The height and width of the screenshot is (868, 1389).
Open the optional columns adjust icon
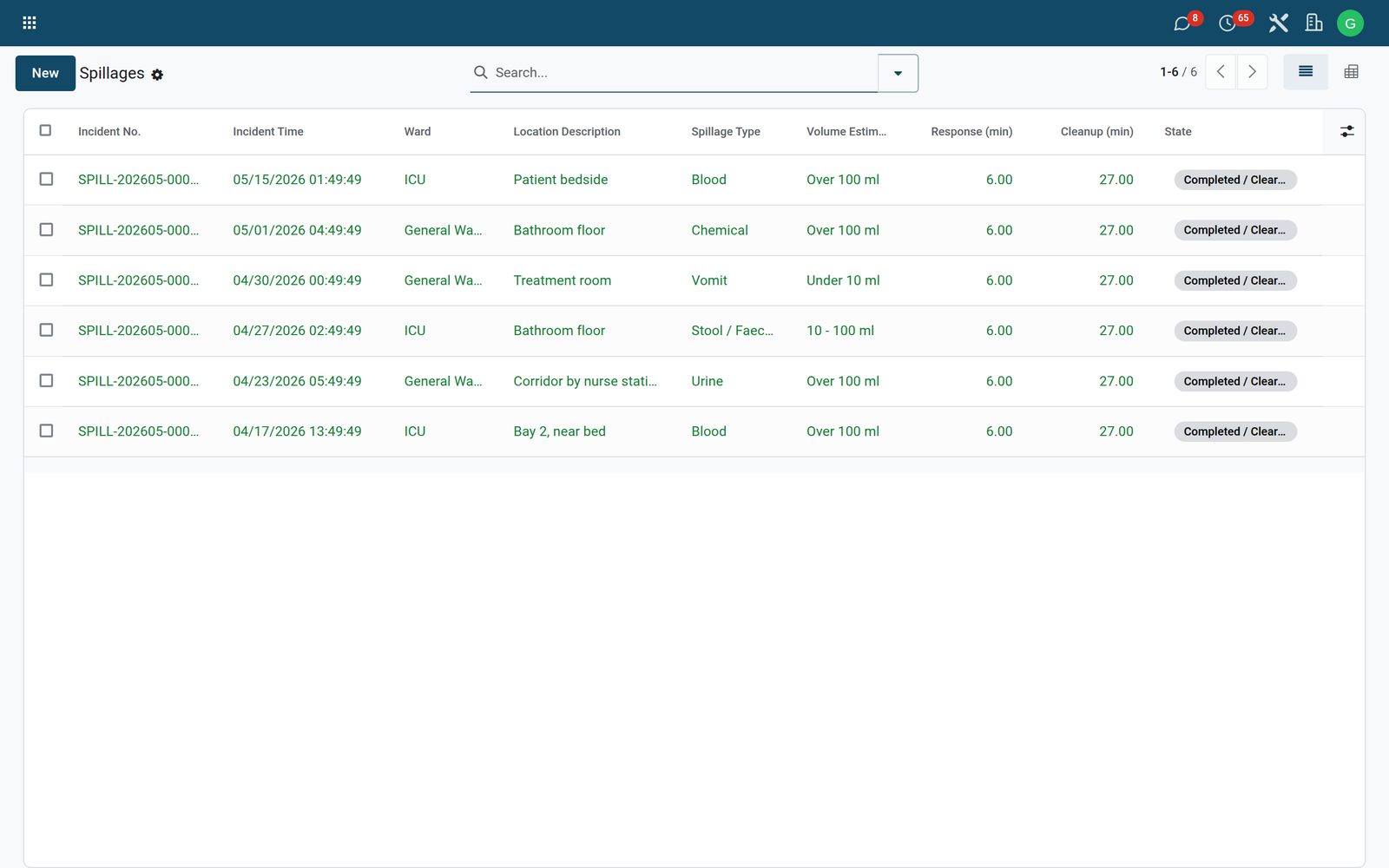click(x=1346, y=131)
